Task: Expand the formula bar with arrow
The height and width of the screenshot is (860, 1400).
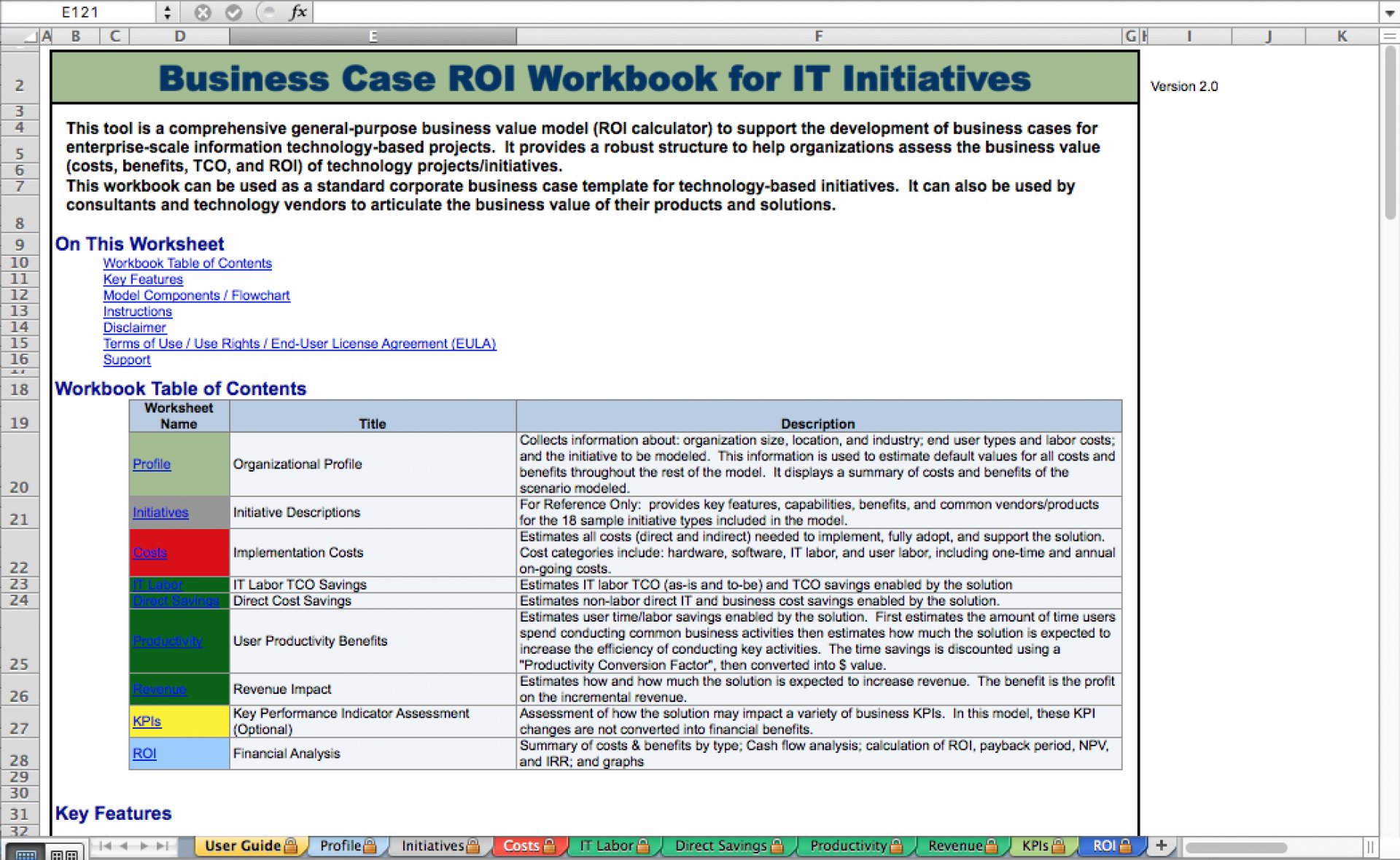Action: tap(1389, 12)
